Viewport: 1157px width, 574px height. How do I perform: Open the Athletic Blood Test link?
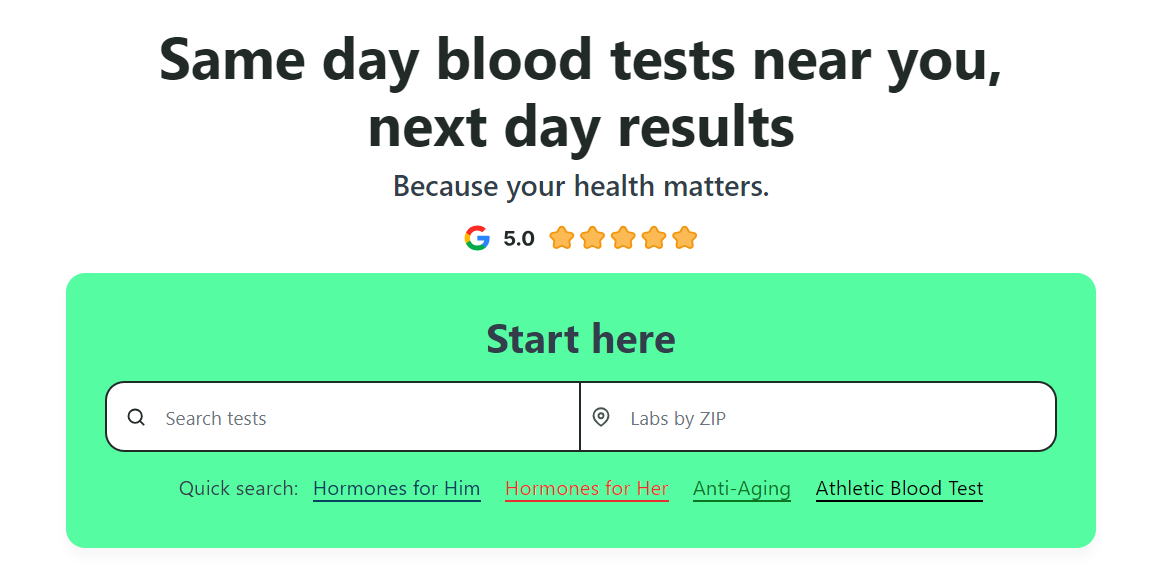pos(899,489)
